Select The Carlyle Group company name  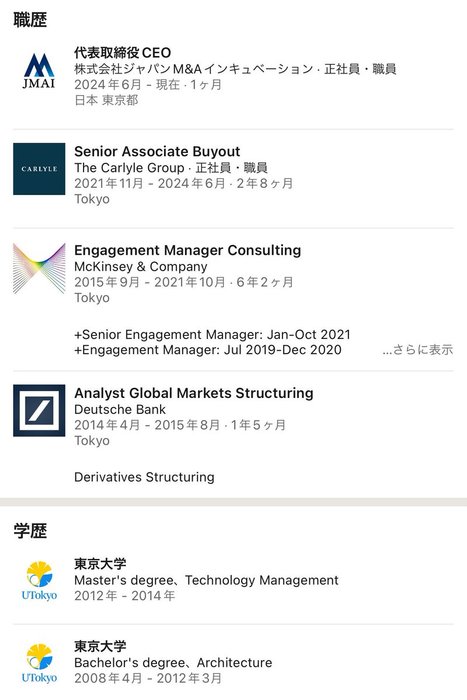[129, 168]
